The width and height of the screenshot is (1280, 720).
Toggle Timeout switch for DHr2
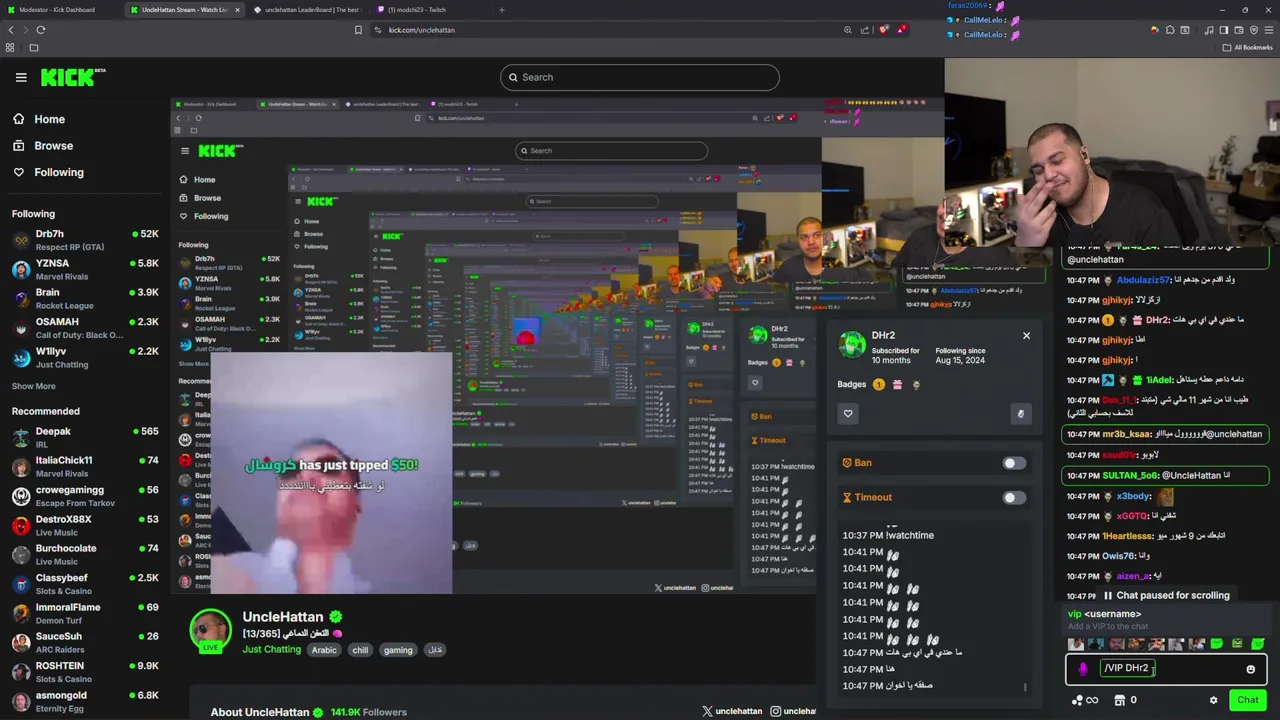pyautogui.click(x=1014, y=497)
